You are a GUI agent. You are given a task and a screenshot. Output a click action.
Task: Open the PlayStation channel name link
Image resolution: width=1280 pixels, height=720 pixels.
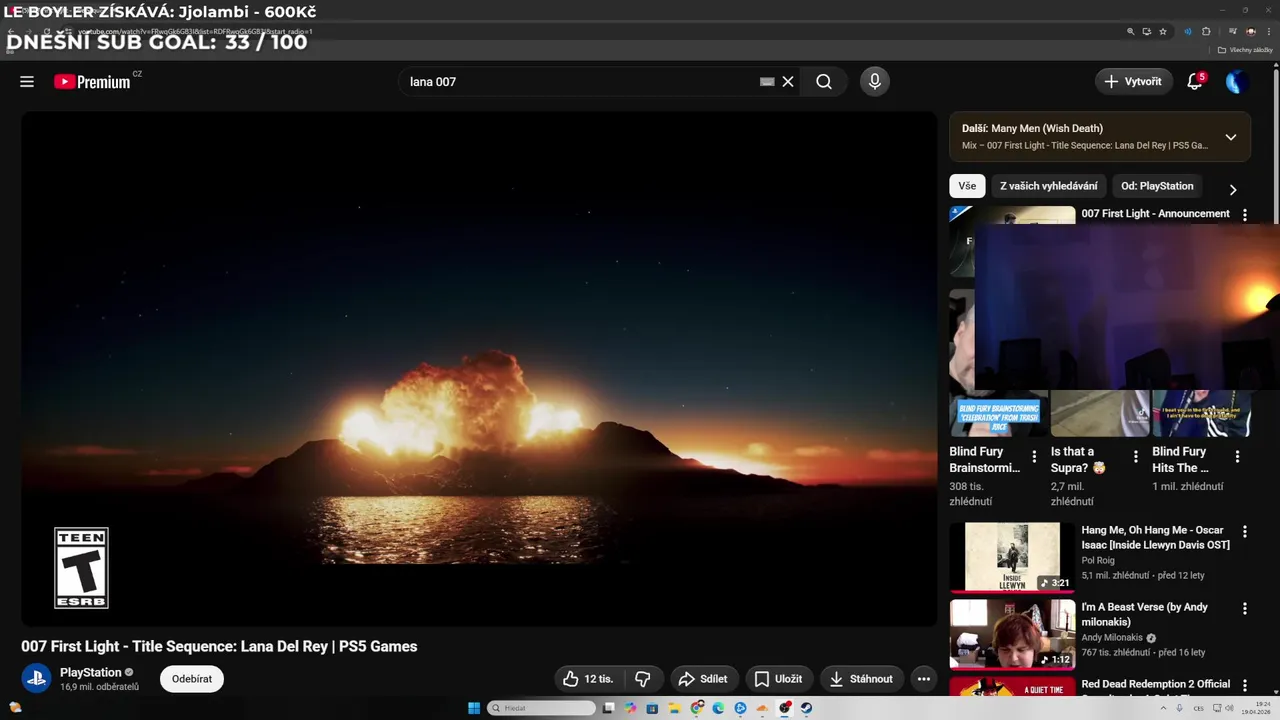click(x=90, y=672)
